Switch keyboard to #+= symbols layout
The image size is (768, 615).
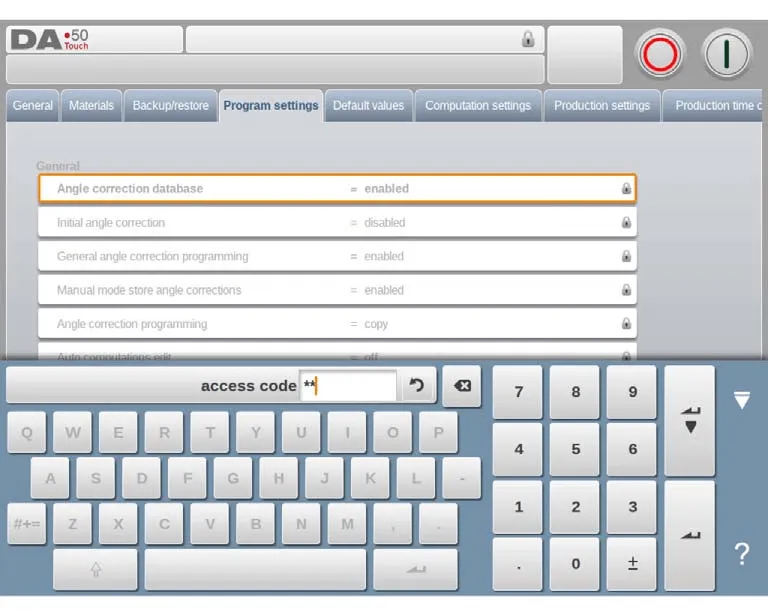27,524
